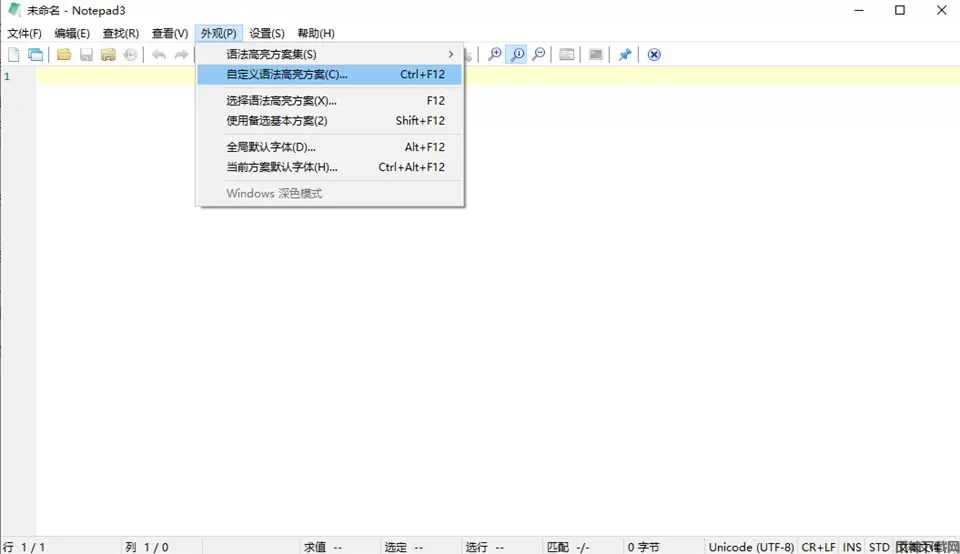Click the 0 字节 status bar field
The image size is (960, 554).
point(664,547)
